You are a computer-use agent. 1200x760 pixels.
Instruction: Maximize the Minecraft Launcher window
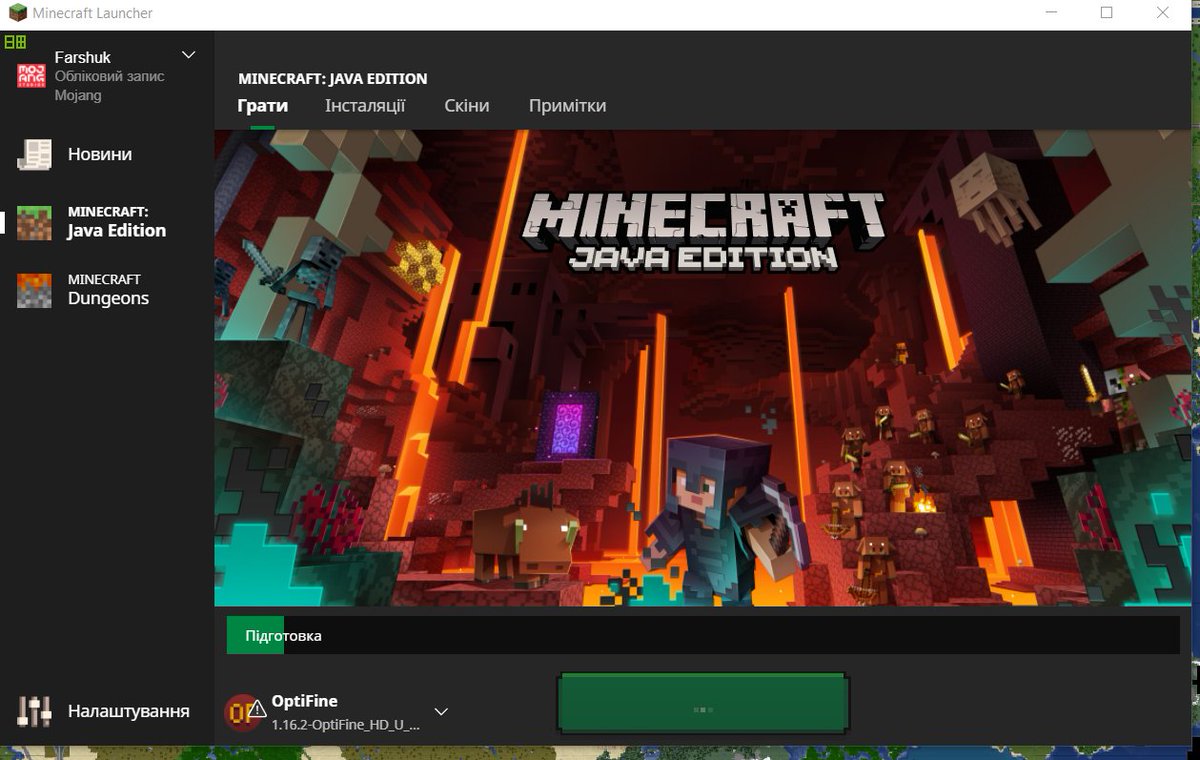1106,14
